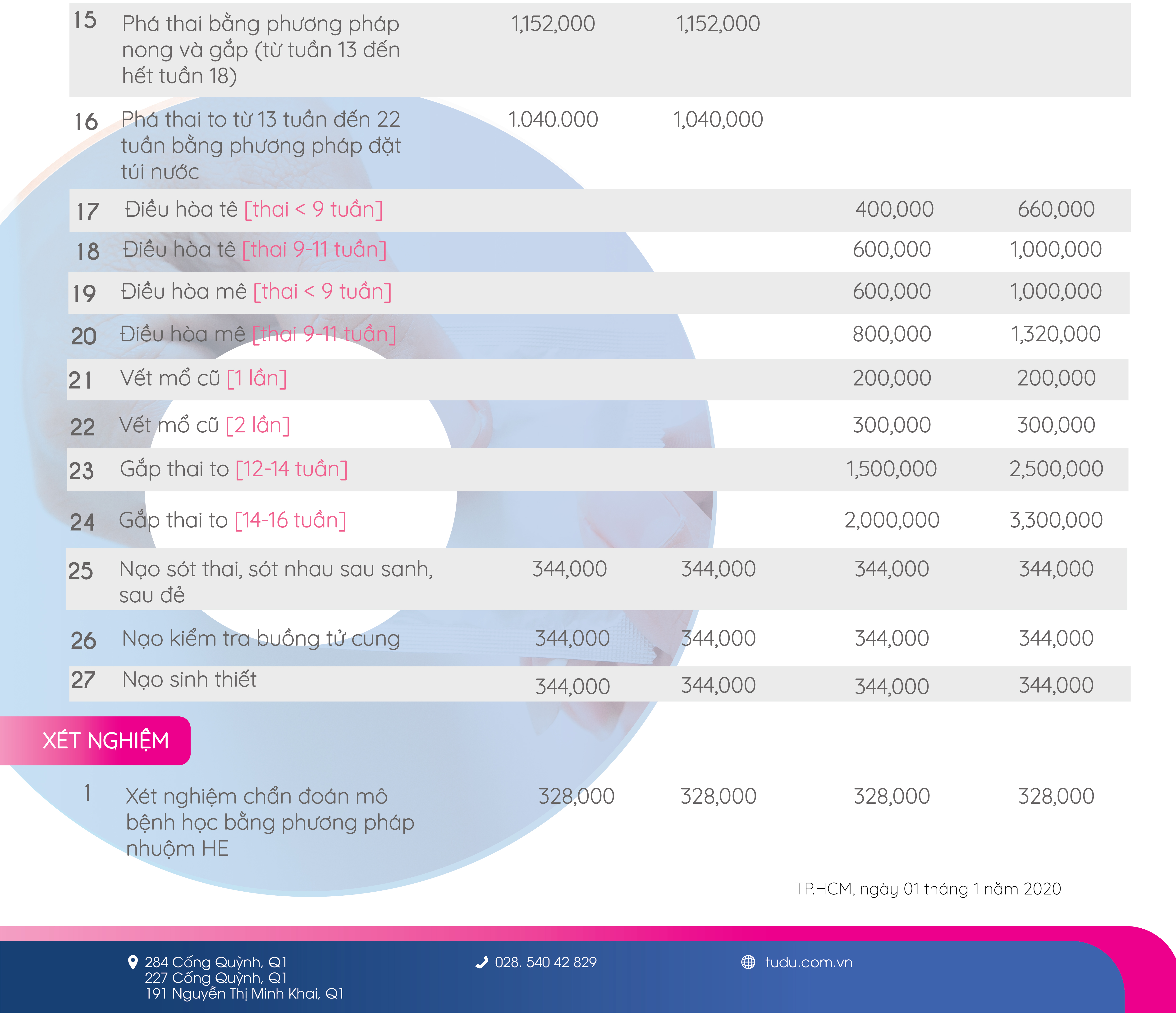Click Vết mổ cũ [2 lần]

(x=204, y=425)
